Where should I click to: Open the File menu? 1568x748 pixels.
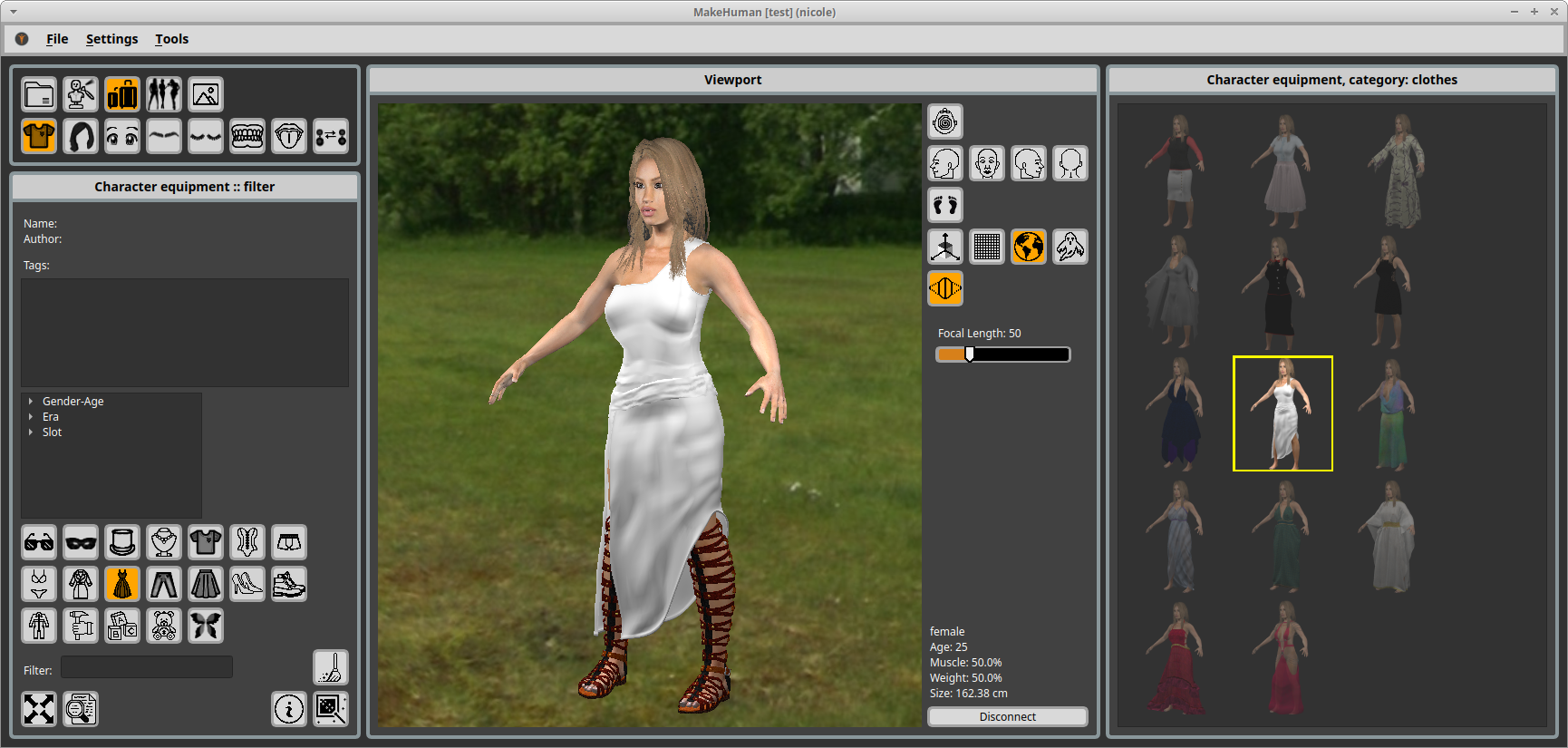(57, 39)
